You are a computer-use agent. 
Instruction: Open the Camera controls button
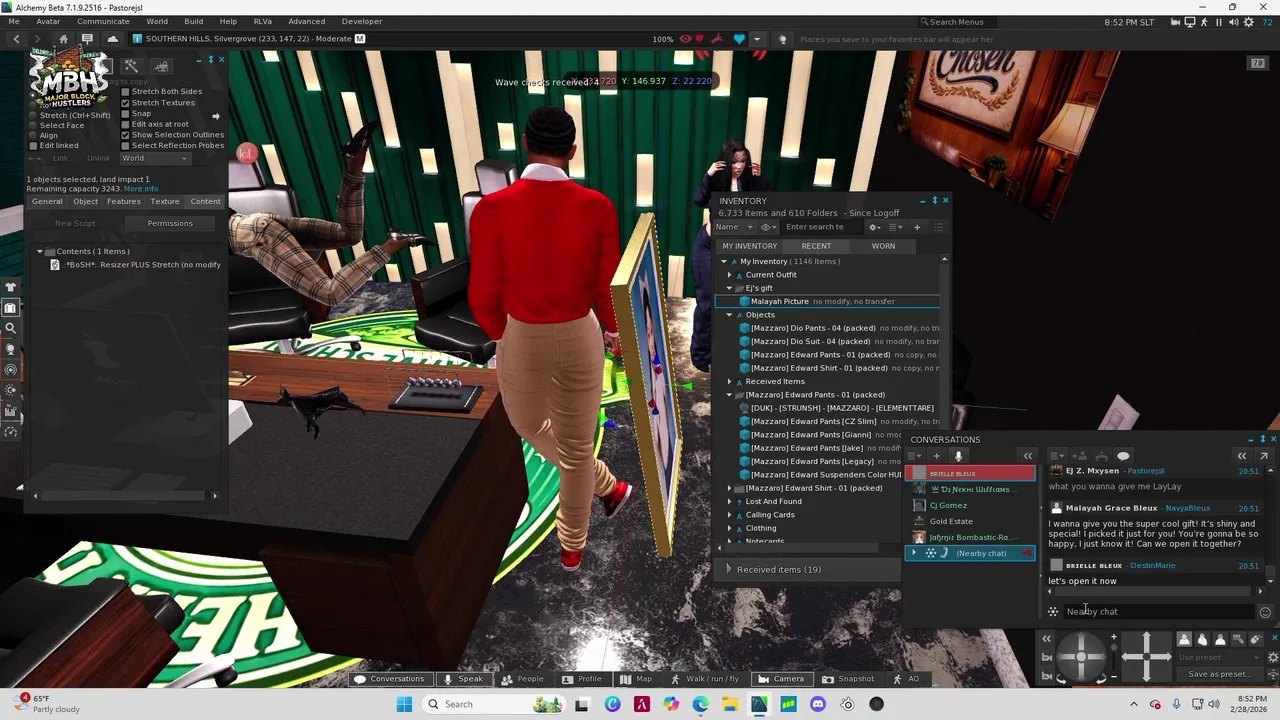pyautogui.click(x=780, y=679)
